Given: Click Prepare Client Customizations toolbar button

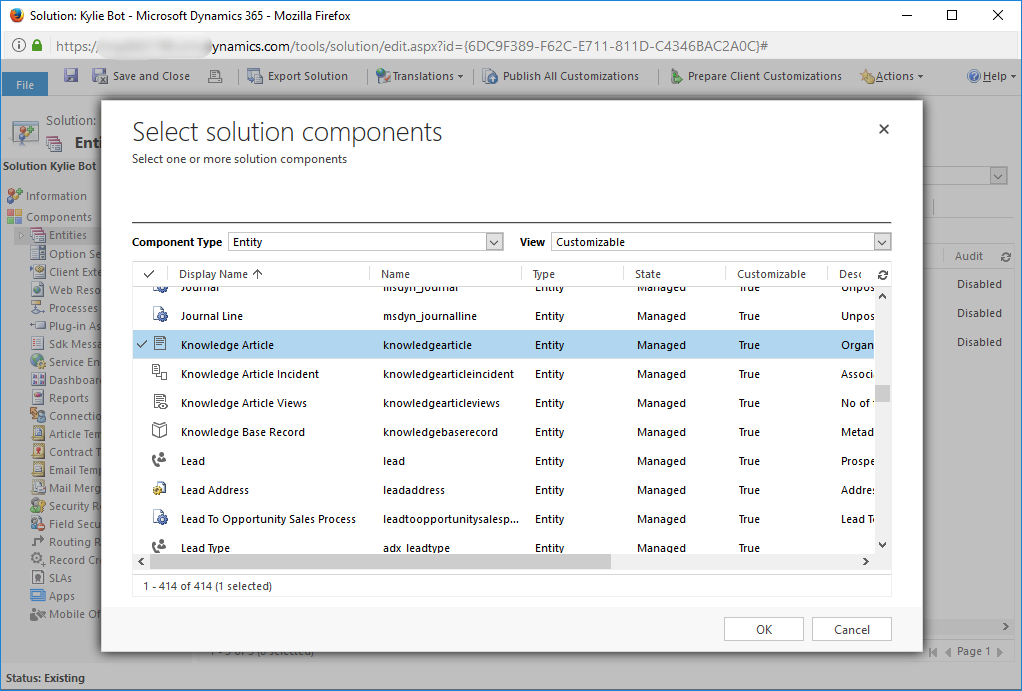Looking at the screenshot, I should (x=754, y=76).
